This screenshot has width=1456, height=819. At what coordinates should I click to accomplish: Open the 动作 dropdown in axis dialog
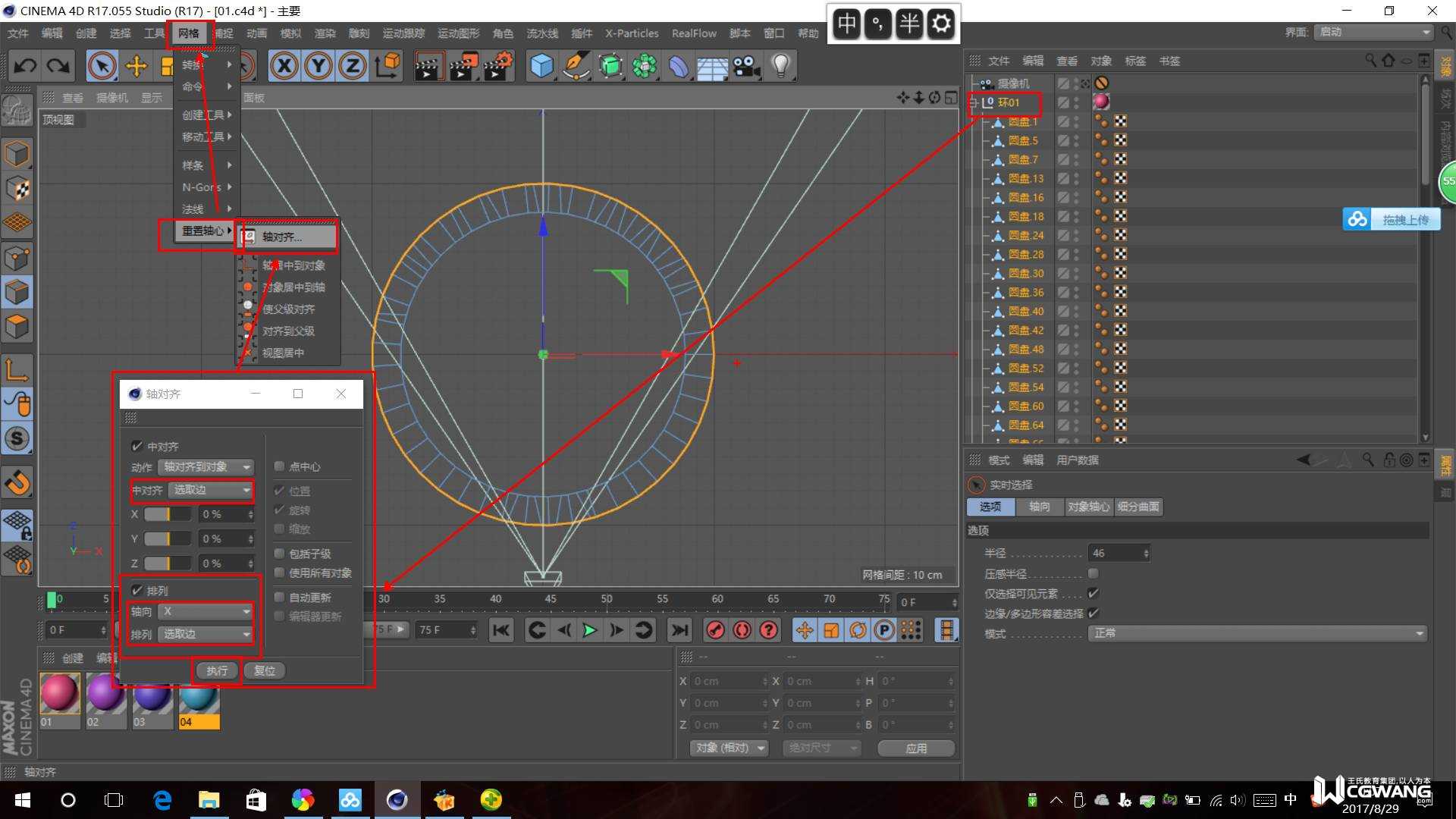pyautogui.click(x=206, y=467)
